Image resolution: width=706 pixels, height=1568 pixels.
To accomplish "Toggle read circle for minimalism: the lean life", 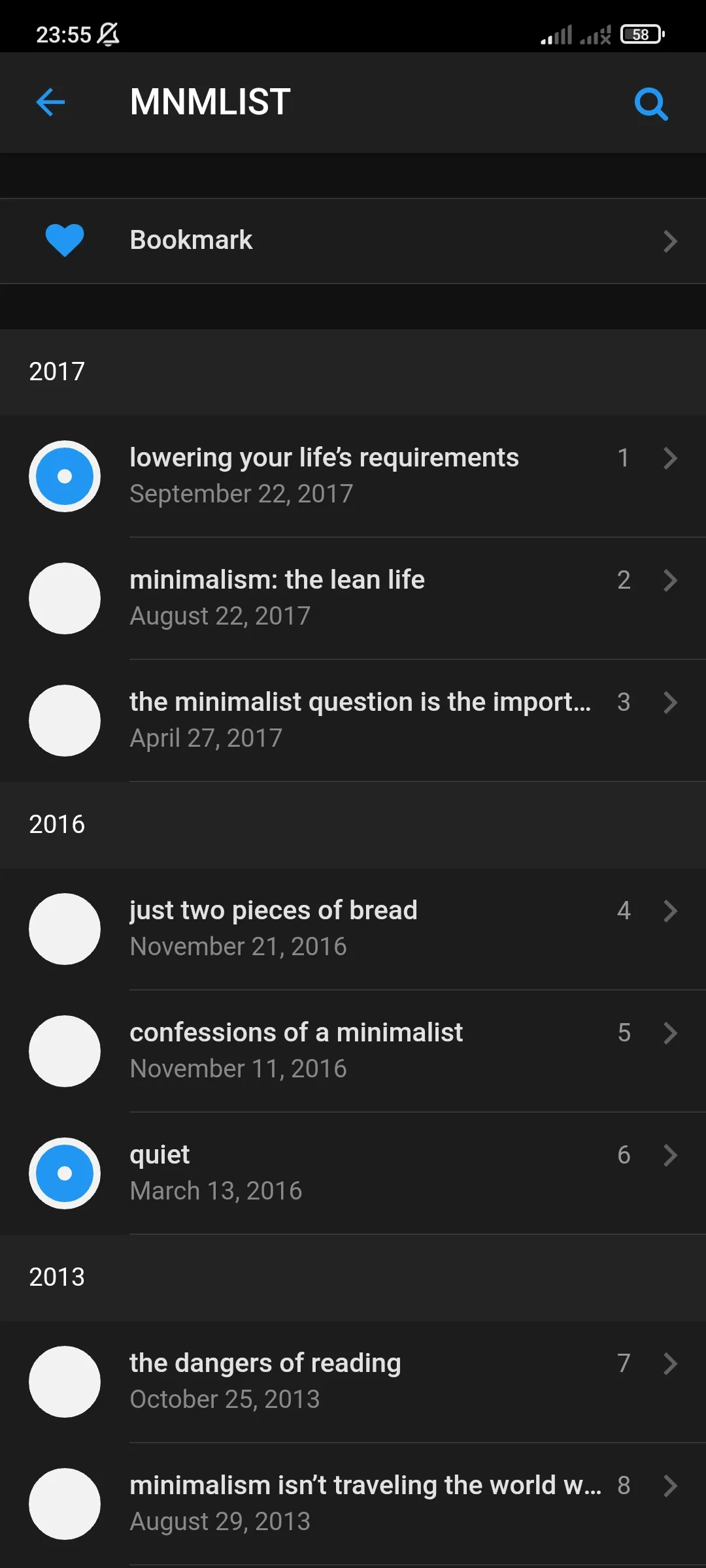I will coord(65,598).
